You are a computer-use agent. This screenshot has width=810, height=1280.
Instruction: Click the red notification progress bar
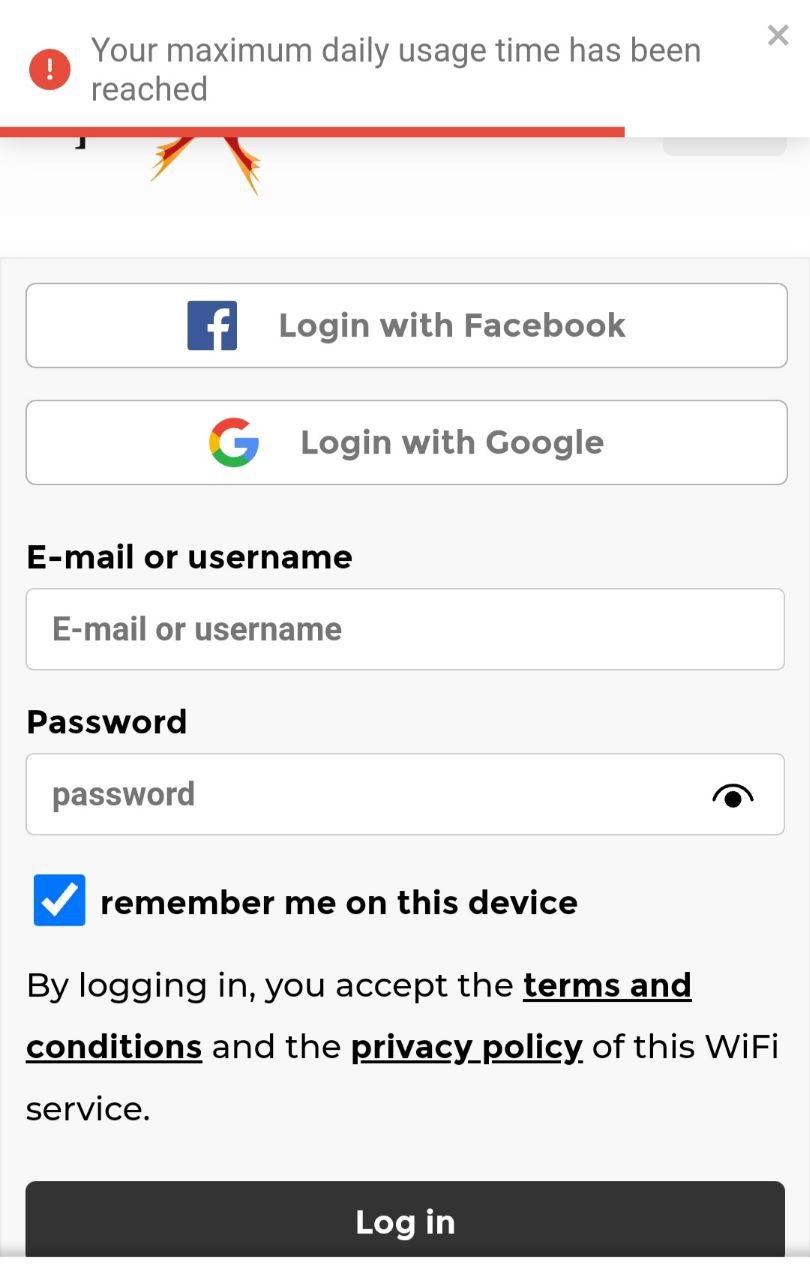(x=312, y=132)
